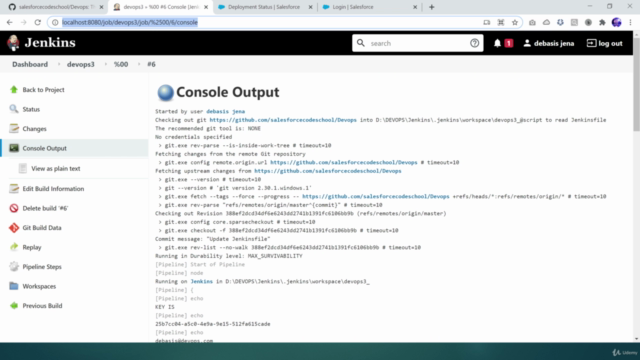Open the Status page link
The width and height of the screenshot is (640, 360).
(31, 109)
